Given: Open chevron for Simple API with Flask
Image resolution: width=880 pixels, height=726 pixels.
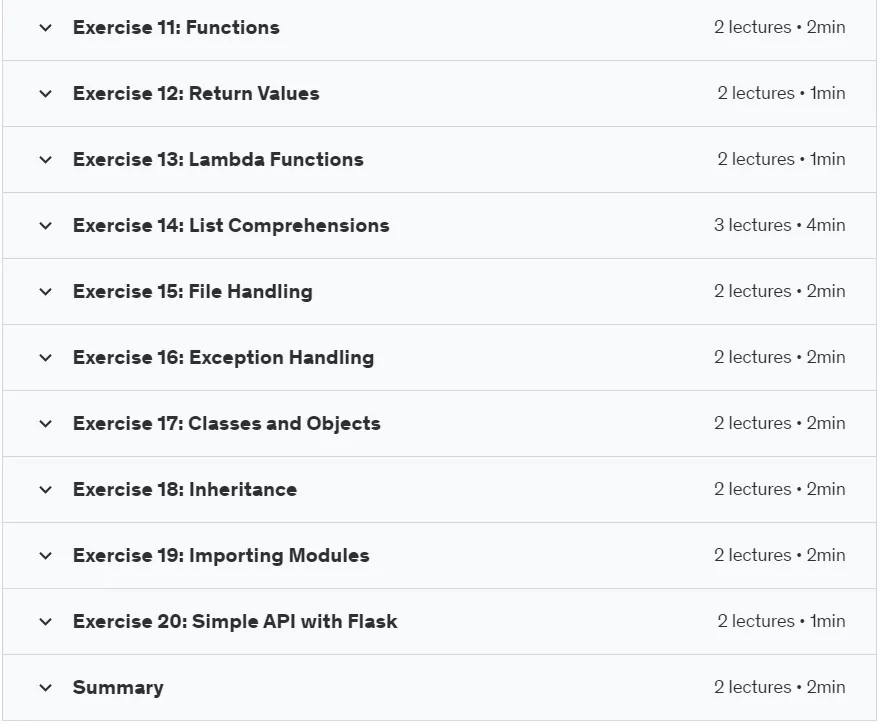Looking at the screenshot, I should (x=45, y=622).
